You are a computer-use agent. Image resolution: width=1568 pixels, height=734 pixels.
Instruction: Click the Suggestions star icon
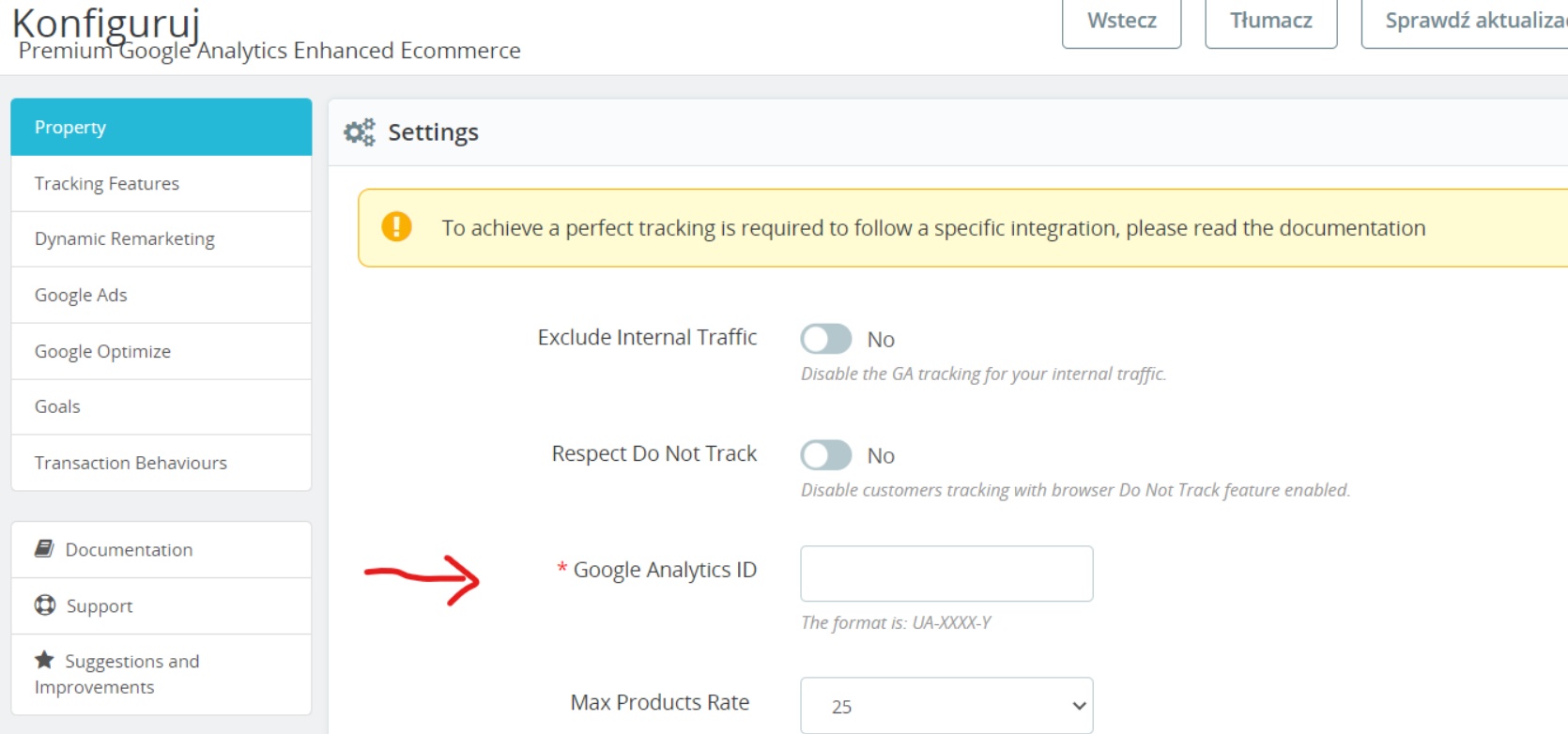pos(44,660)
